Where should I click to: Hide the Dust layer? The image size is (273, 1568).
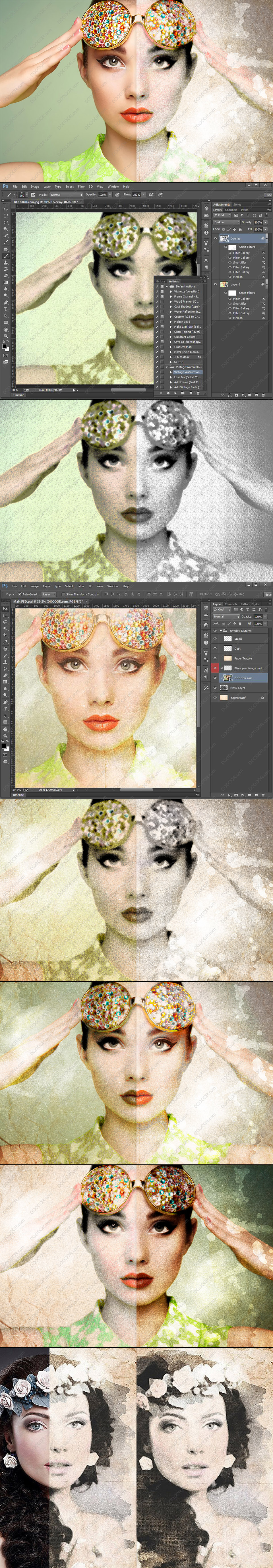click(215, 649)
